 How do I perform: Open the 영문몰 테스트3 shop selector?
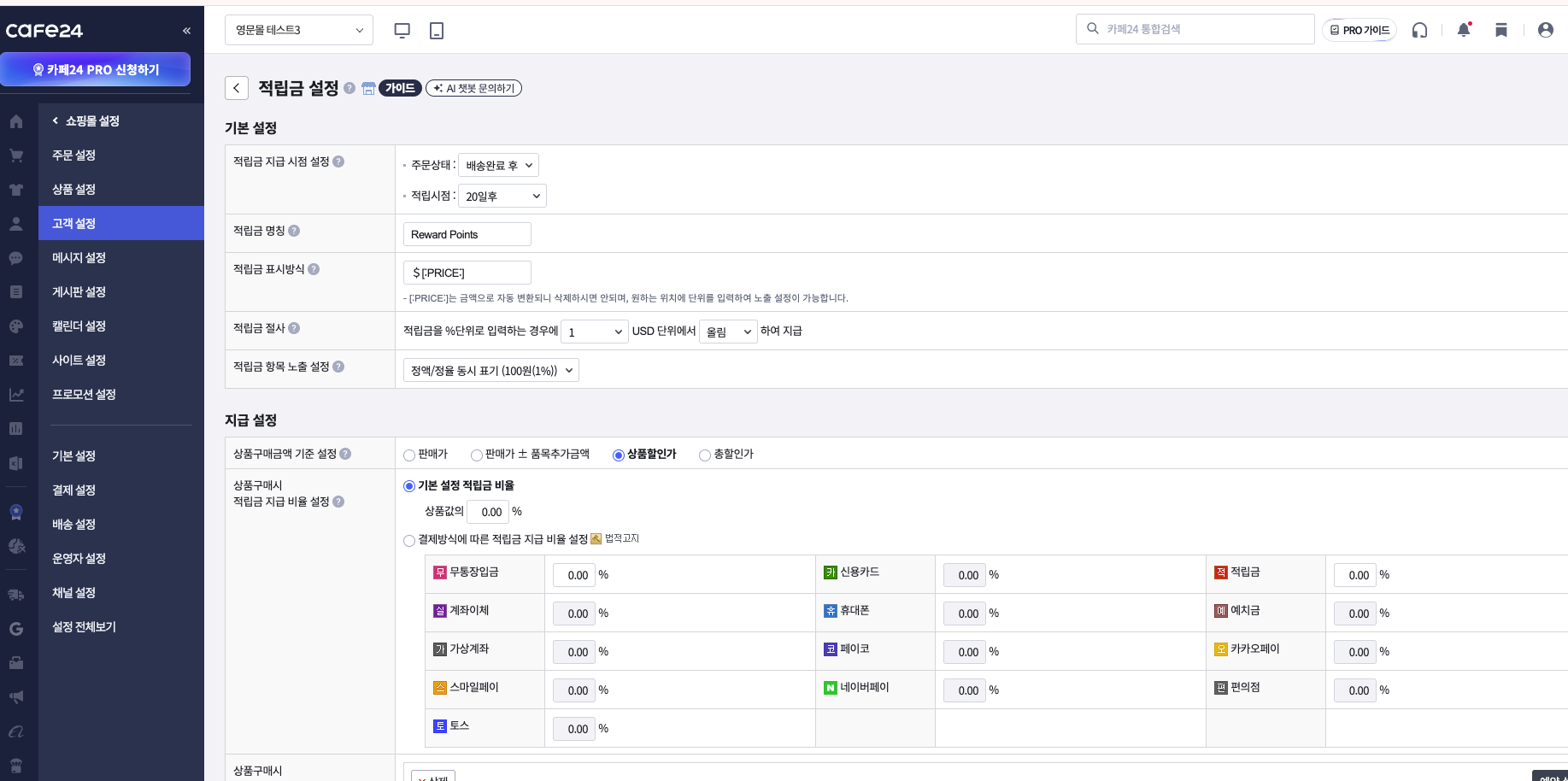(299, 30)
